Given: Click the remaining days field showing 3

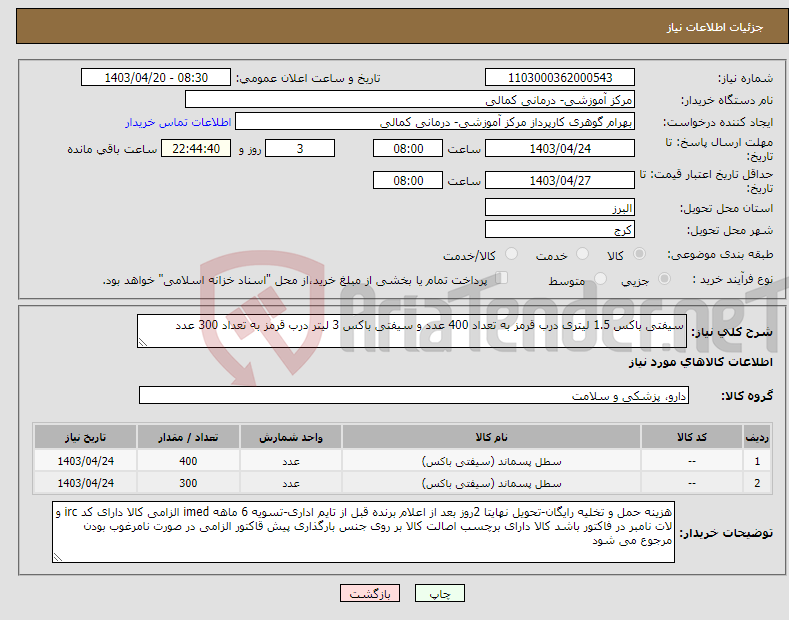Looking at the screenshot, I should [300, 148].
